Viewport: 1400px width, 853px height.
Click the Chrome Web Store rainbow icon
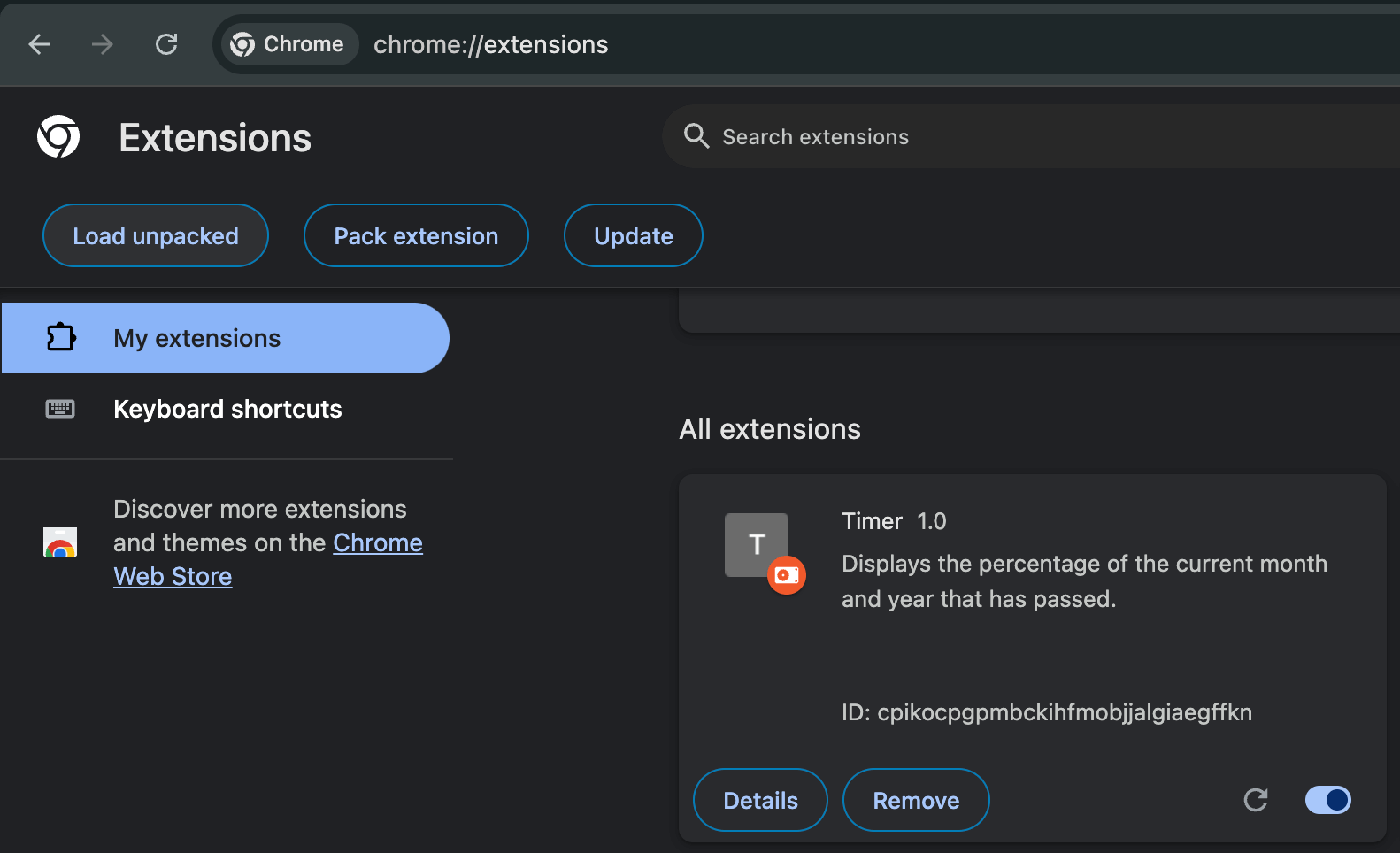click(x=60, y=542)
